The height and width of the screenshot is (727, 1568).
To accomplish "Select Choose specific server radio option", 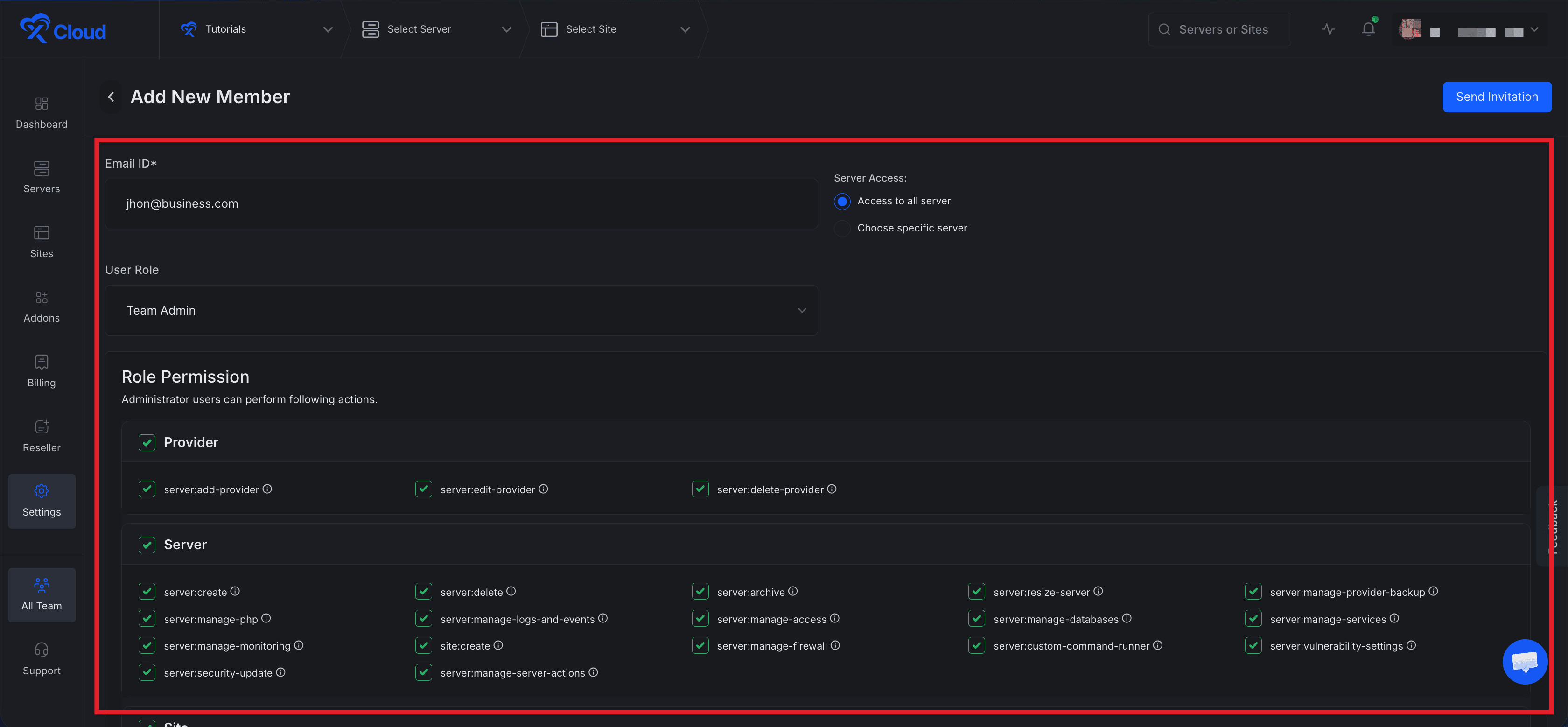I will coord(842,228).
